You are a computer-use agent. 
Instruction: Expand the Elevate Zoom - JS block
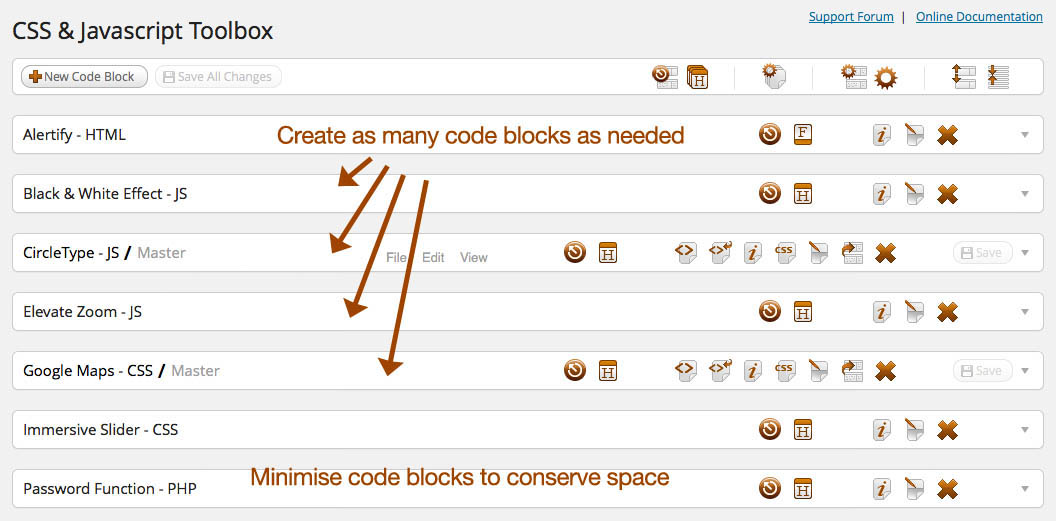(x=1024, y=312)
